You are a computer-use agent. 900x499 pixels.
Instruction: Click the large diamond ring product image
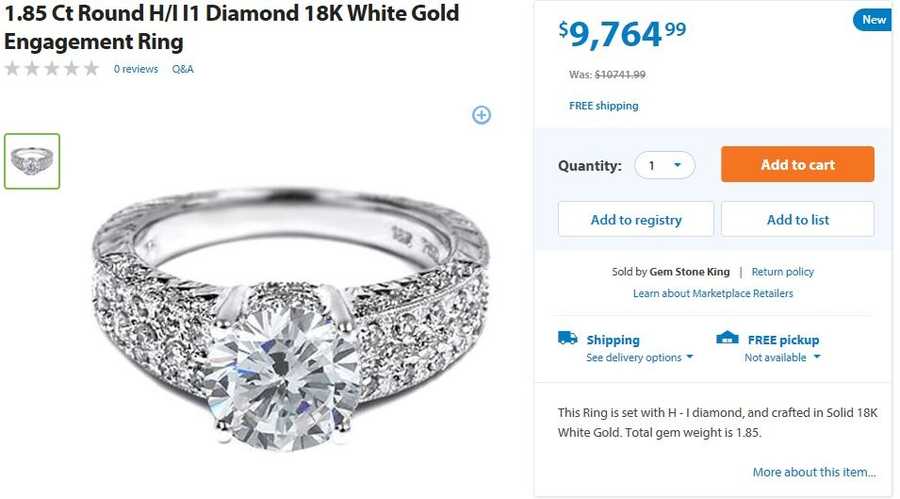pyautogui.click(x=290, y=320)
